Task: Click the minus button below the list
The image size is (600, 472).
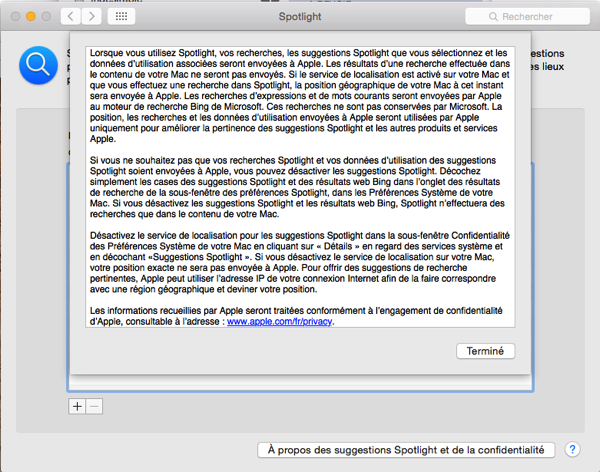Action: pos(94,406)
